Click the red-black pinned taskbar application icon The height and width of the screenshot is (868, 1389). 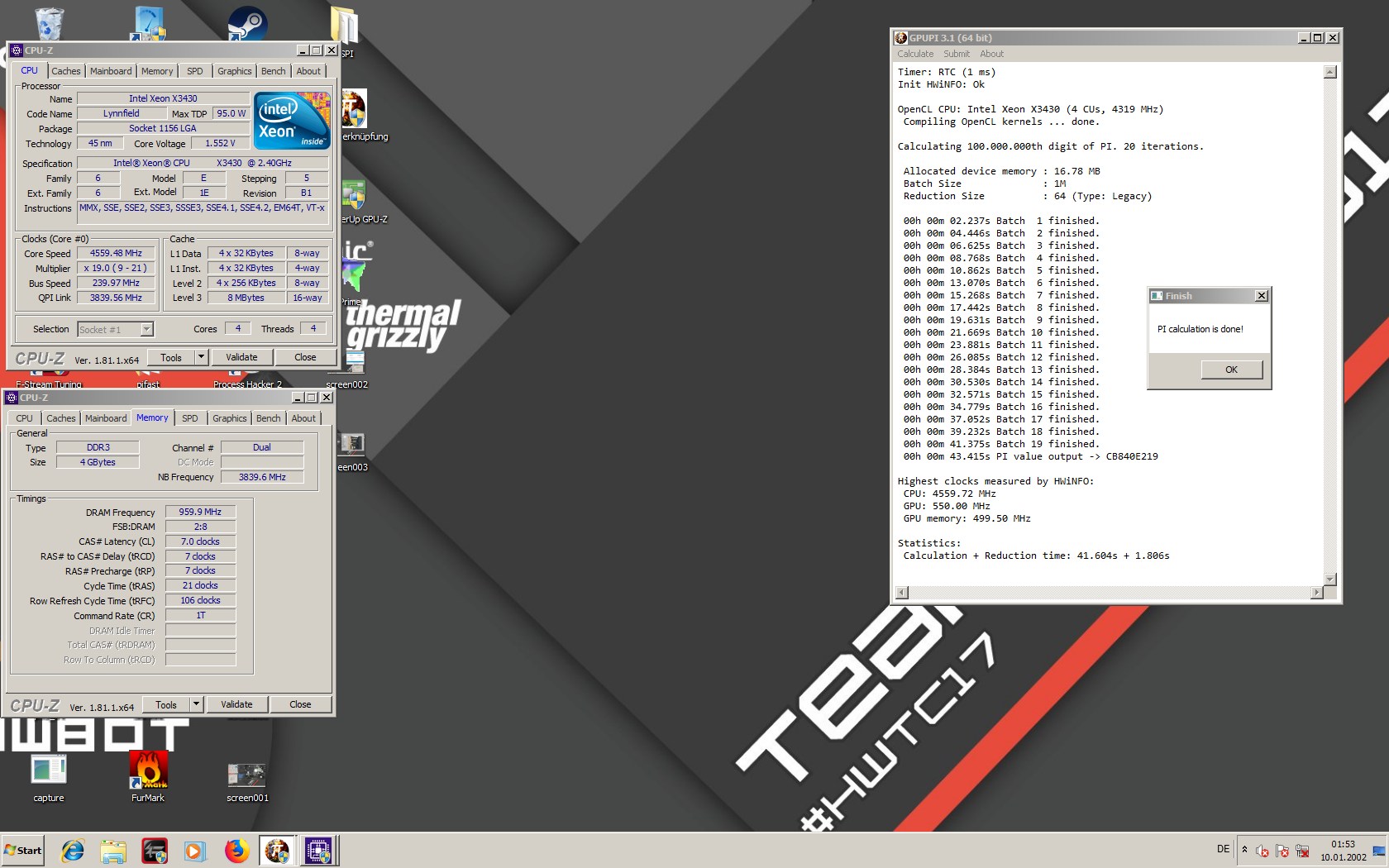tap(155, 851)
